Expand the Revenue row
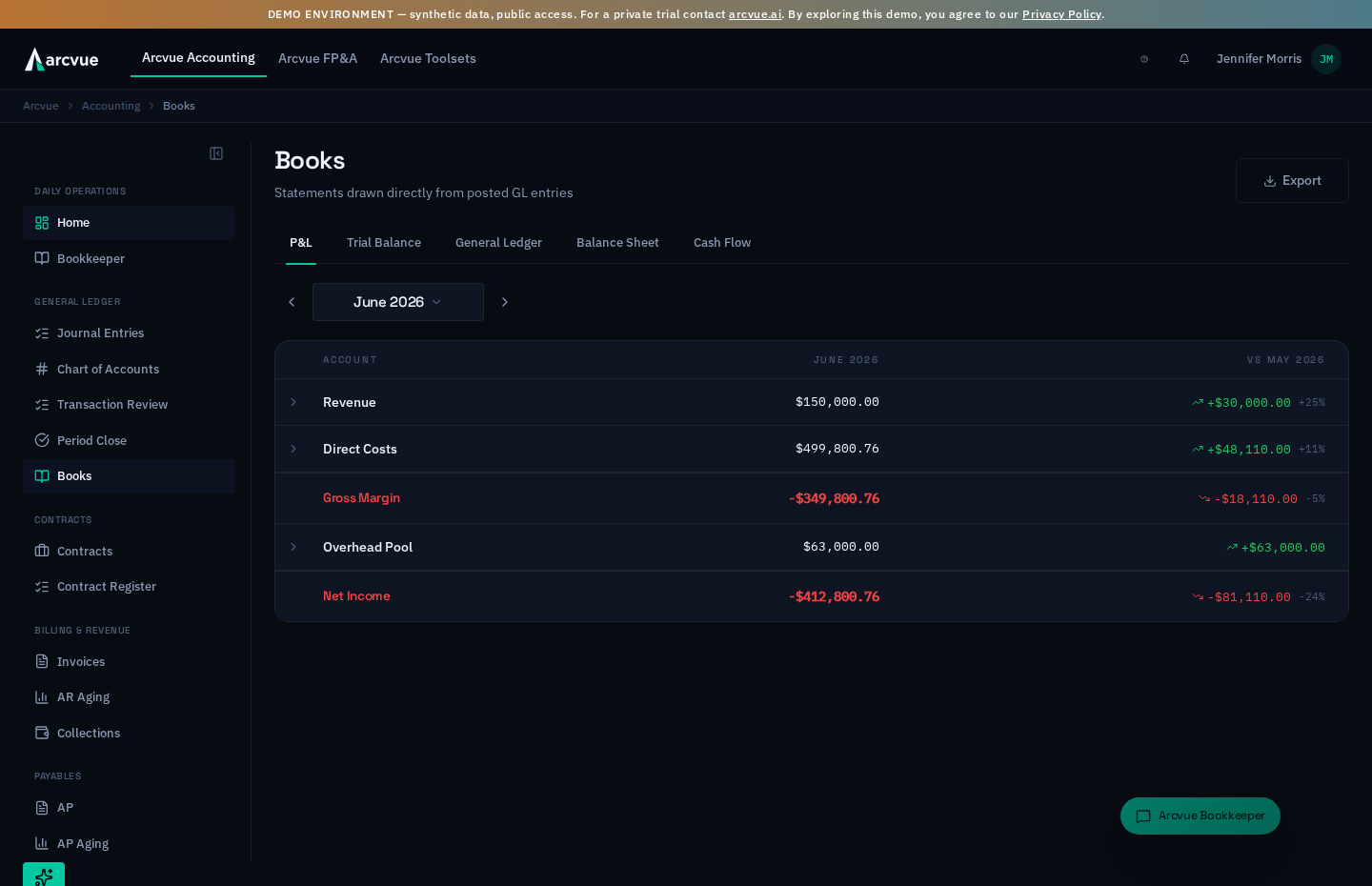The height and width of the screenshot is (886, 1372). coord(293,402)
